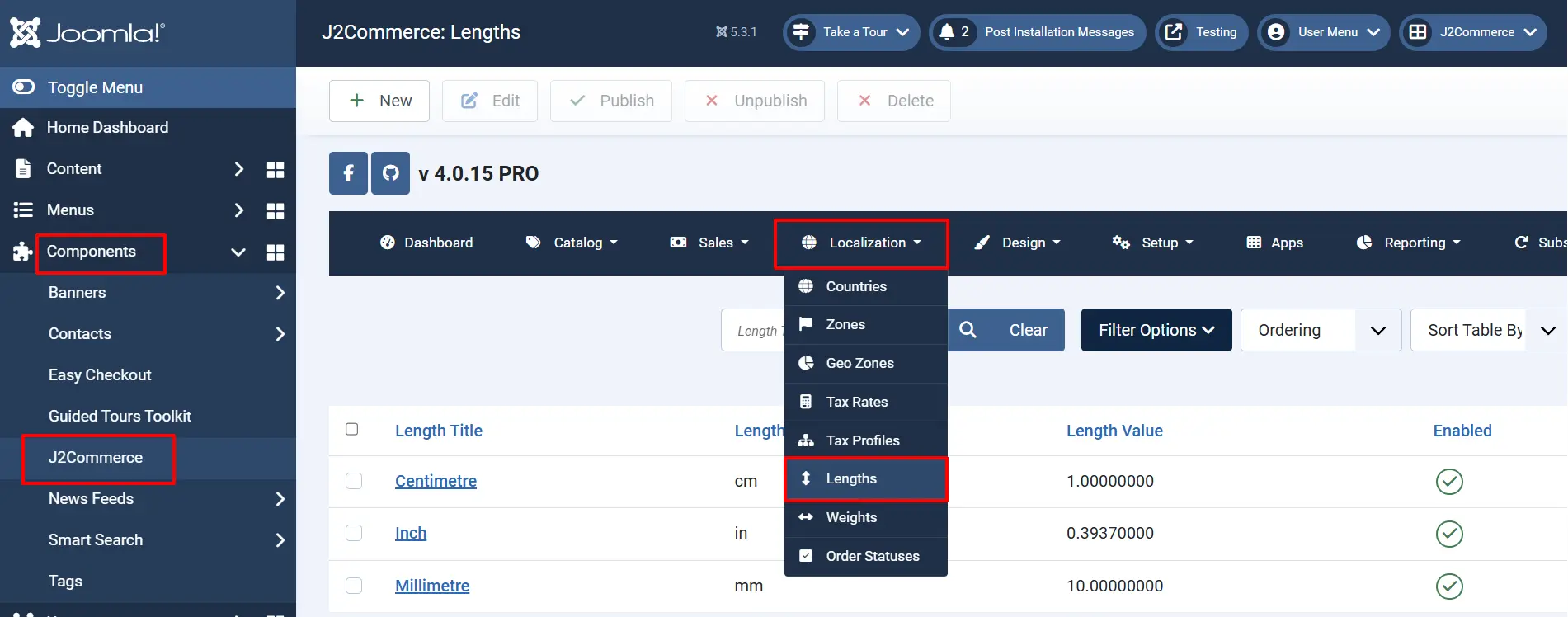Expand the Take a Tour dropdown
This screenshot has height=617, width=1568.
[x=851, y=32]
